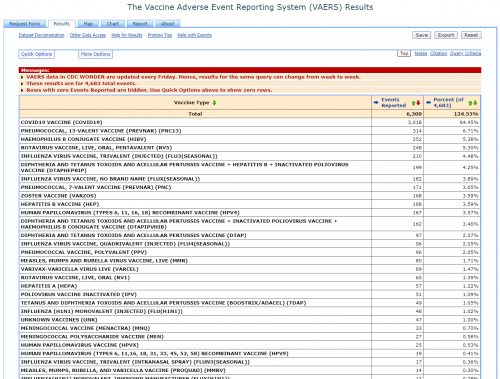
Task: Jump to Query Criteria link
Action: (x=465, y=53)
